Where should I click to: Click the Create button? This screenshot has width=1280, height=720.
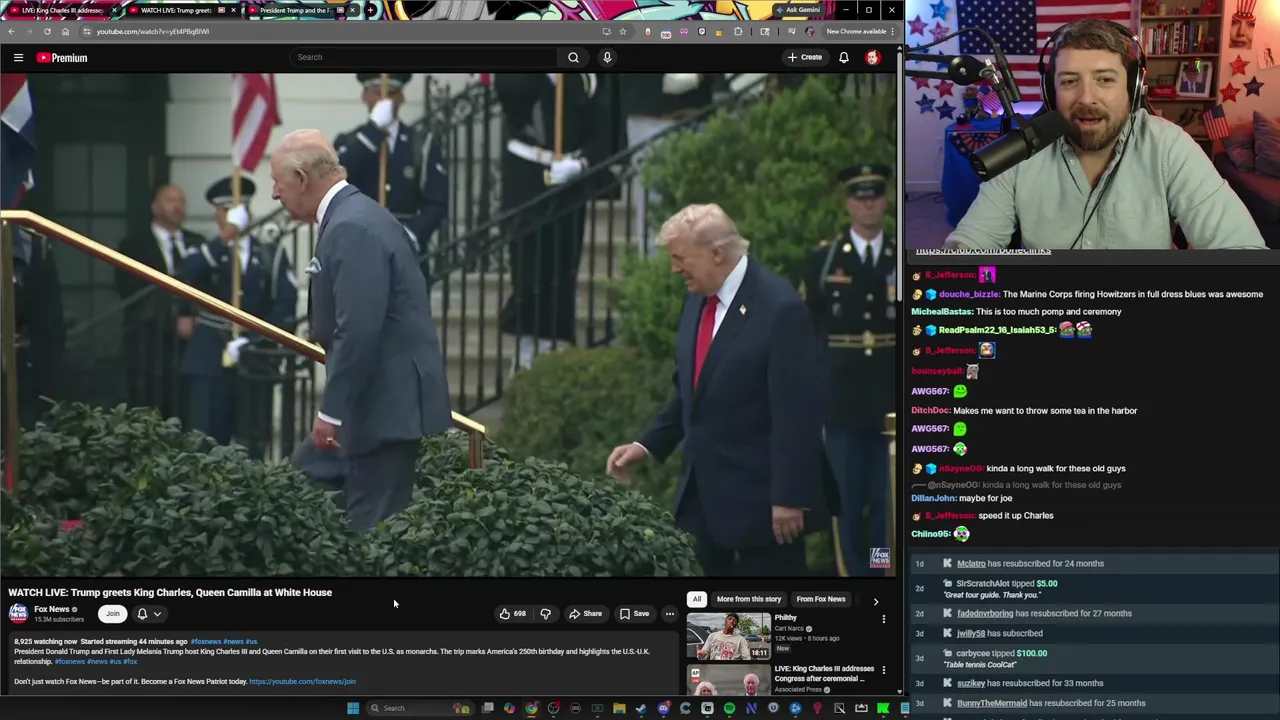click(x=804, y=57)
